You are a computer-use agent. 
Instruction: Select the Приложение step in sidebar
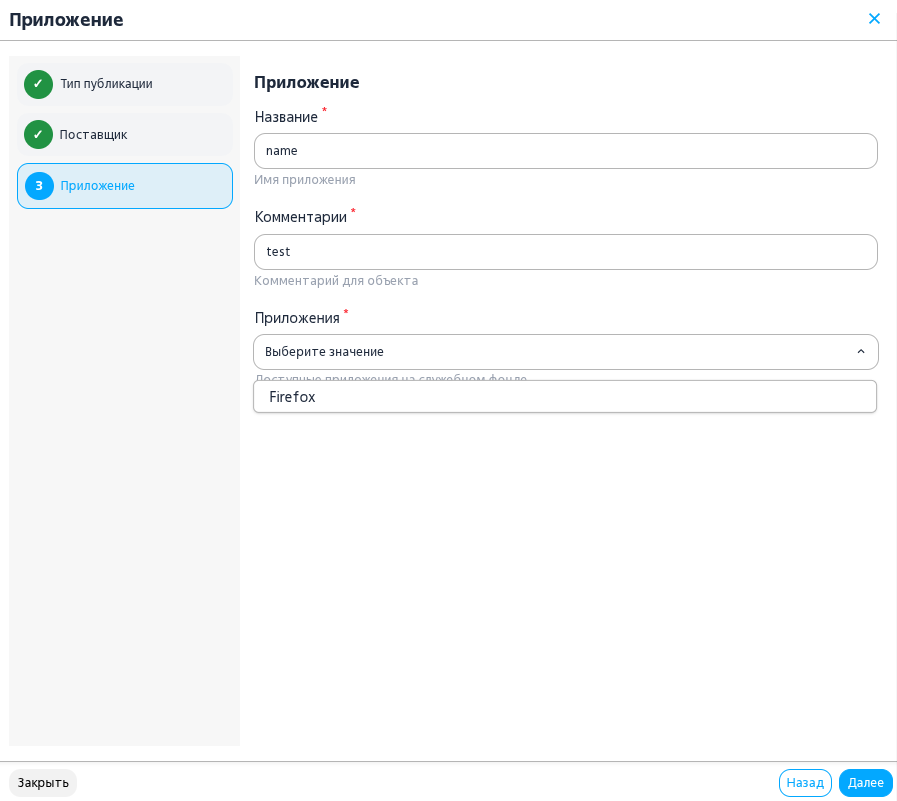(x=125, y=186)
